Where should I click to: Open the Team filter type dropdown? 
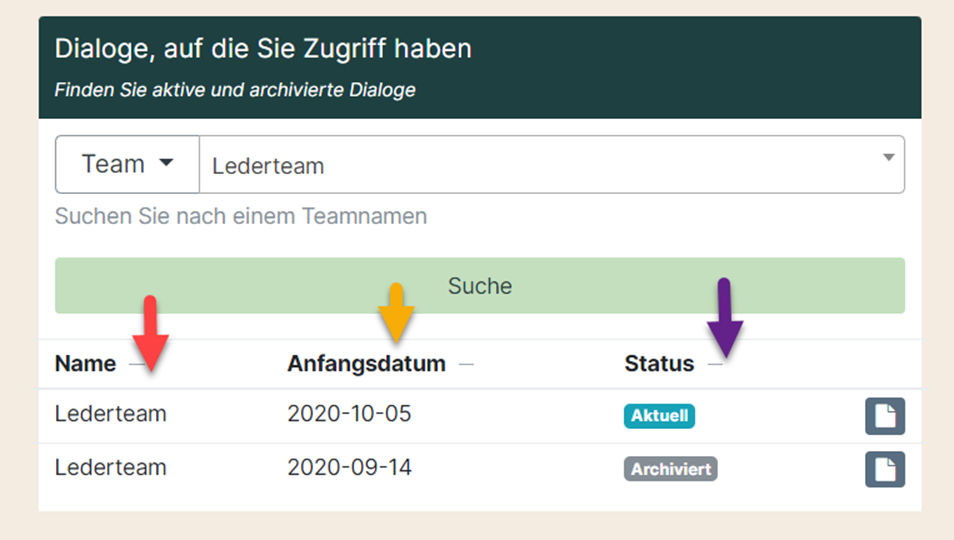pos(127,164)
